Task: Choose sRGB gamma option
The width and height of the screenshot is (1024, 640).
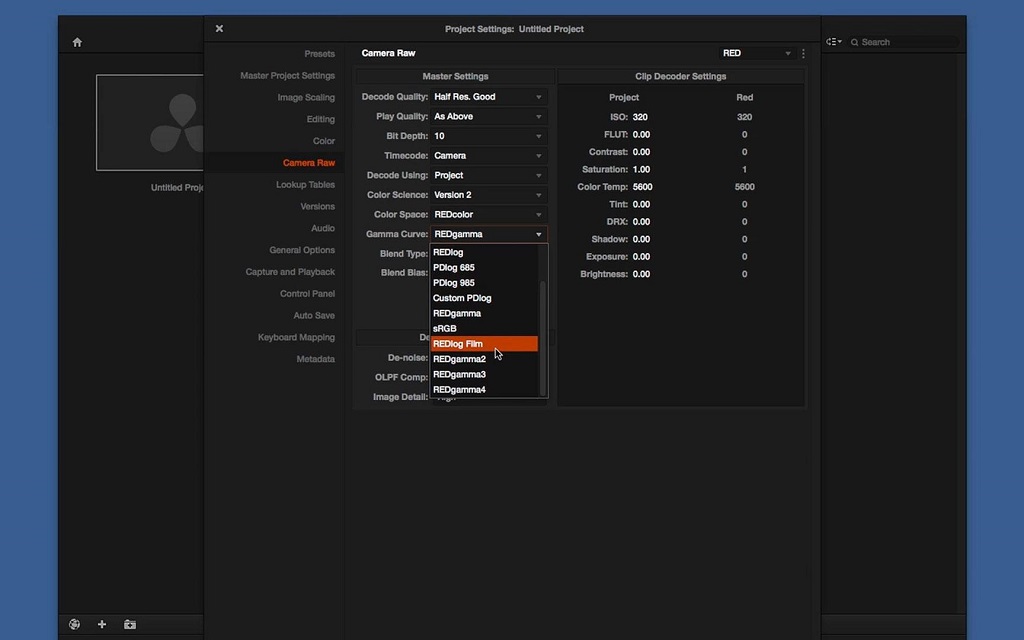Action: pos(484,328)
